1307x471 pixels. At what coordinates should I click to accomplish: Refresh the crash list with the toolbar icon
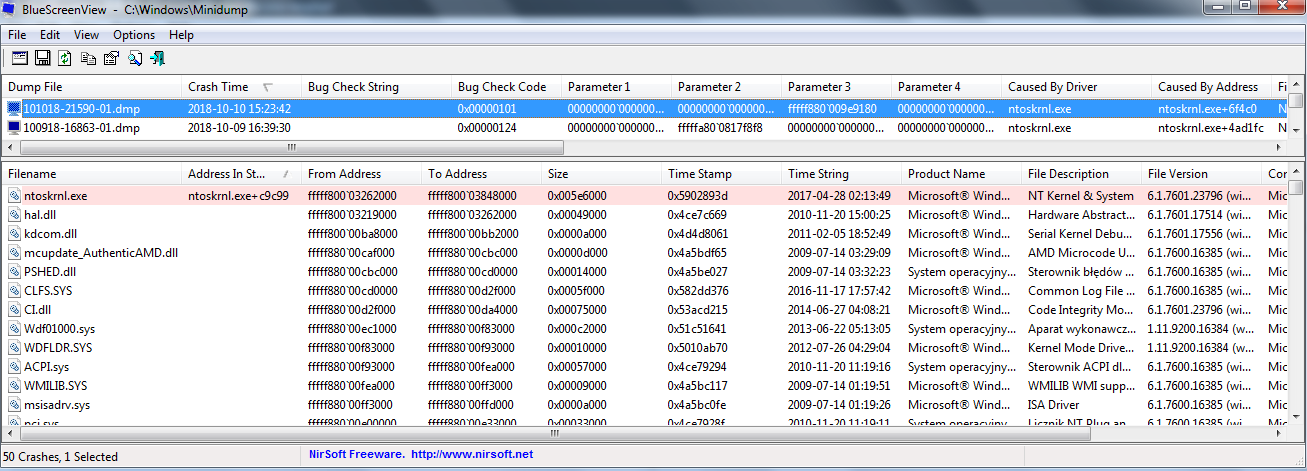pos(65,58)
